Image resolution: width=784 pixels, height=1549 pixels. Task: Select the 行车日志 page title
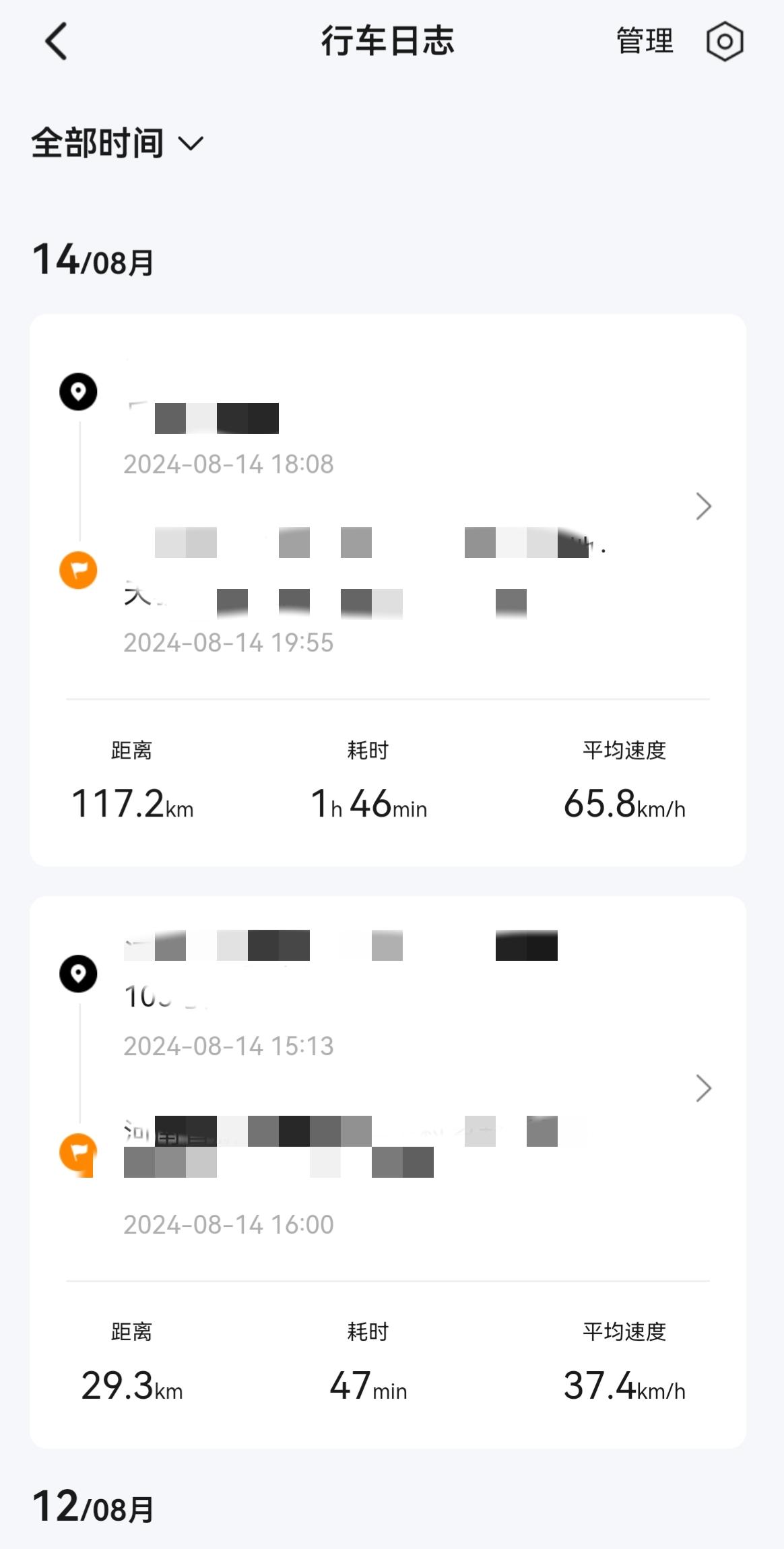[x=388, y=41]
